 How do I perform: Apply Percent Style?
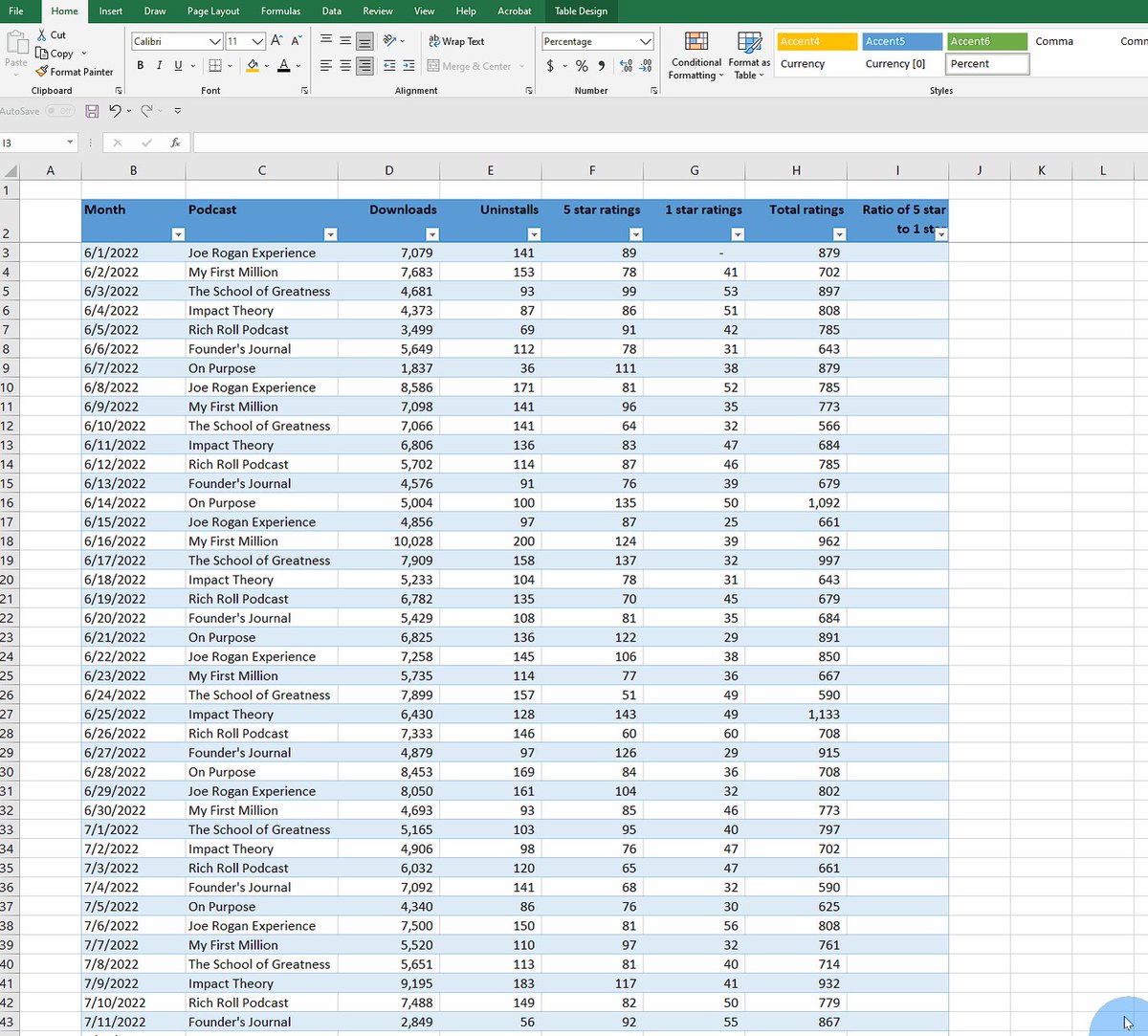coord(582,66)
